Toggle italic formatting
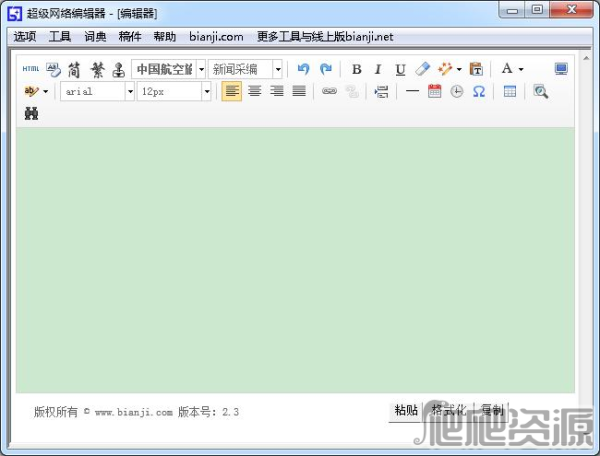Viewport: 600px width, 456px height. [x=378, y=69]
